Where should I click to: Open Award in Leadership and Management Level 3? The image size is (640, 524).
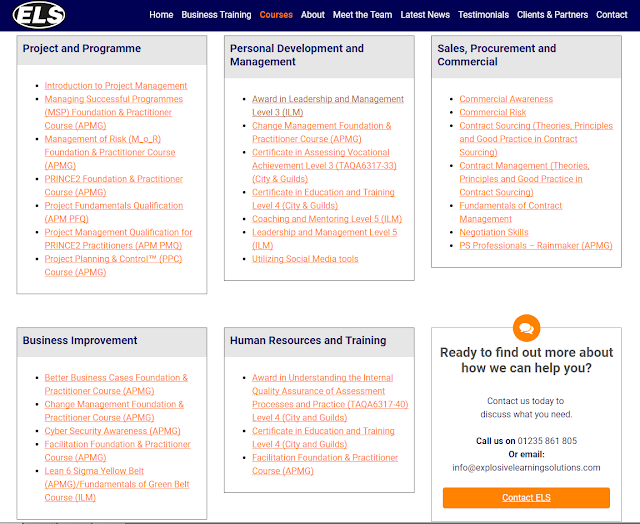(328, 106)
